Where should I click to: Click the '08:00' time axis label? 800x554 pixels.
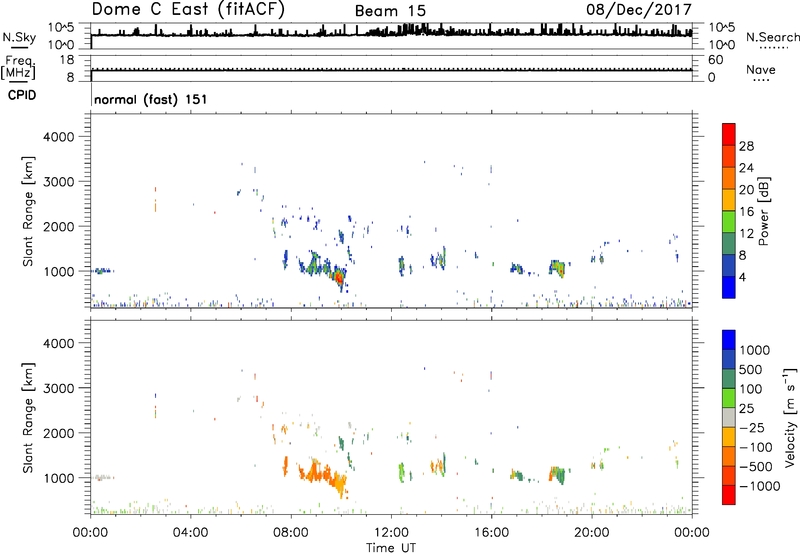[291, 533]
